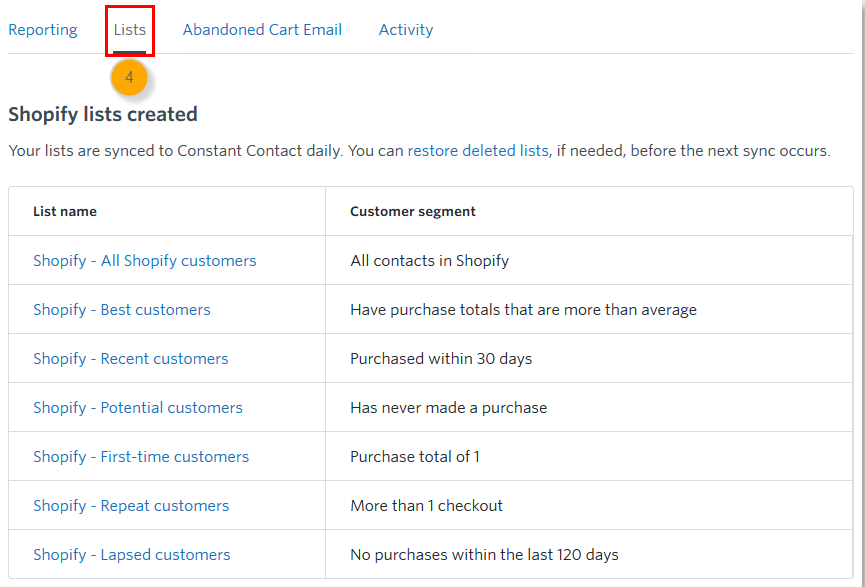865x587 pixels.
Task: Open the Shopify - All Shopify customers list
Action: 144,260
